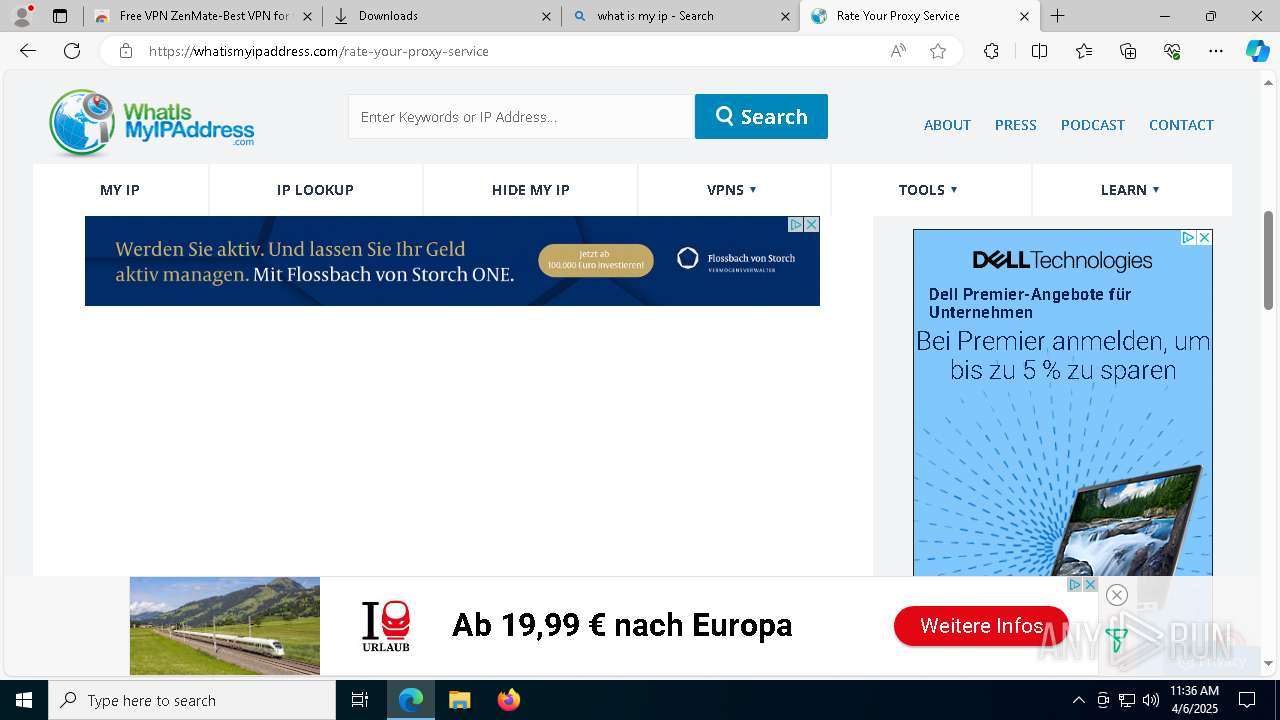Click the Weitere Infos ad button
Image resolution: width=1280 pixels, height=720 pixels.
(981, 626)
